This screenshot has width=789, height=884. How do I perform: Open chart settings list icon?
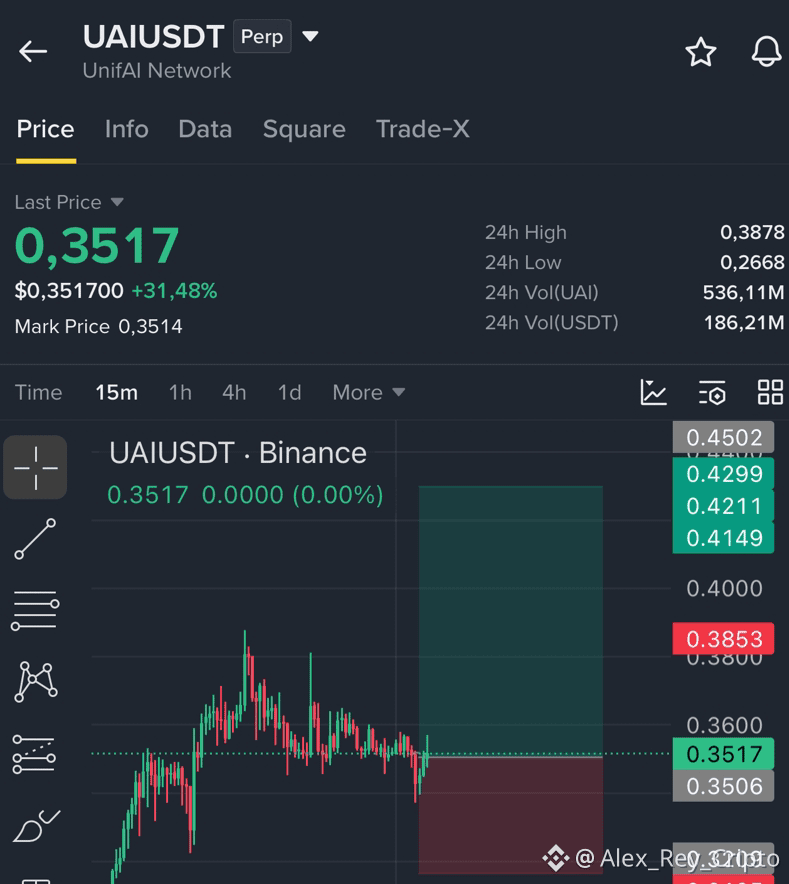pyautogui.click(x=712, y=392)
